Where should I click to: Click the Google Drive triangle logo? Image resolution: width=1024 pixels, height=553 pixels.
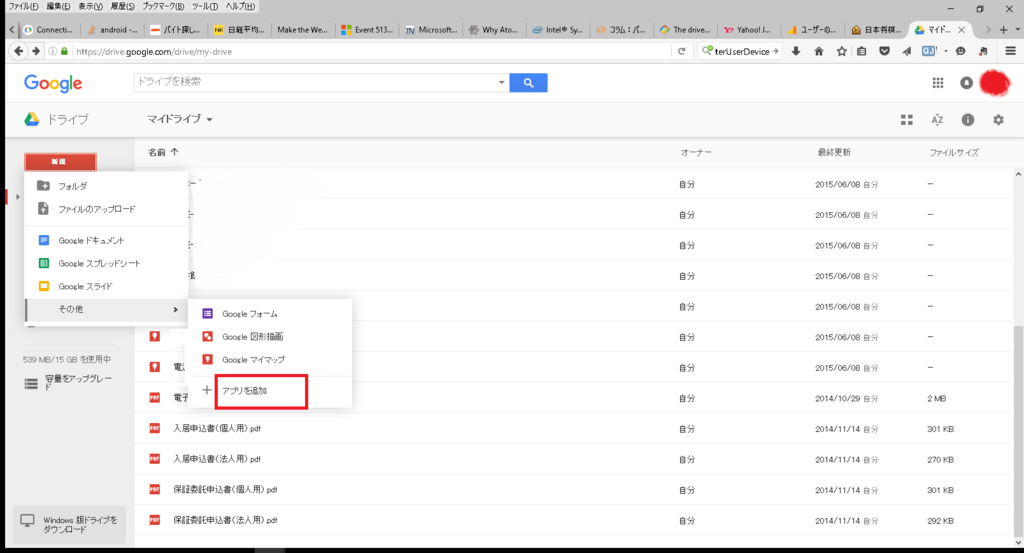click(31, 119)
